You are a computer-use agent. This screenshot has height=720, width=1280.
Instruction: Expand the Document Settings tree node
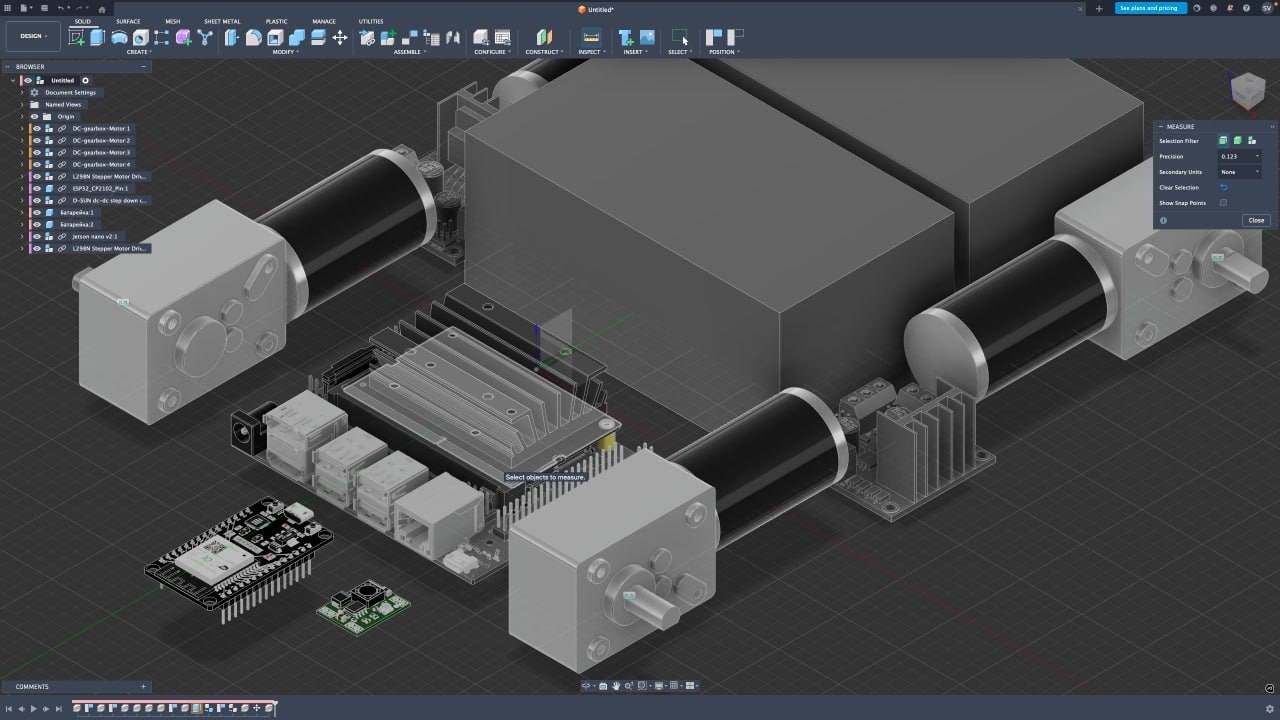tap(22, 93)
